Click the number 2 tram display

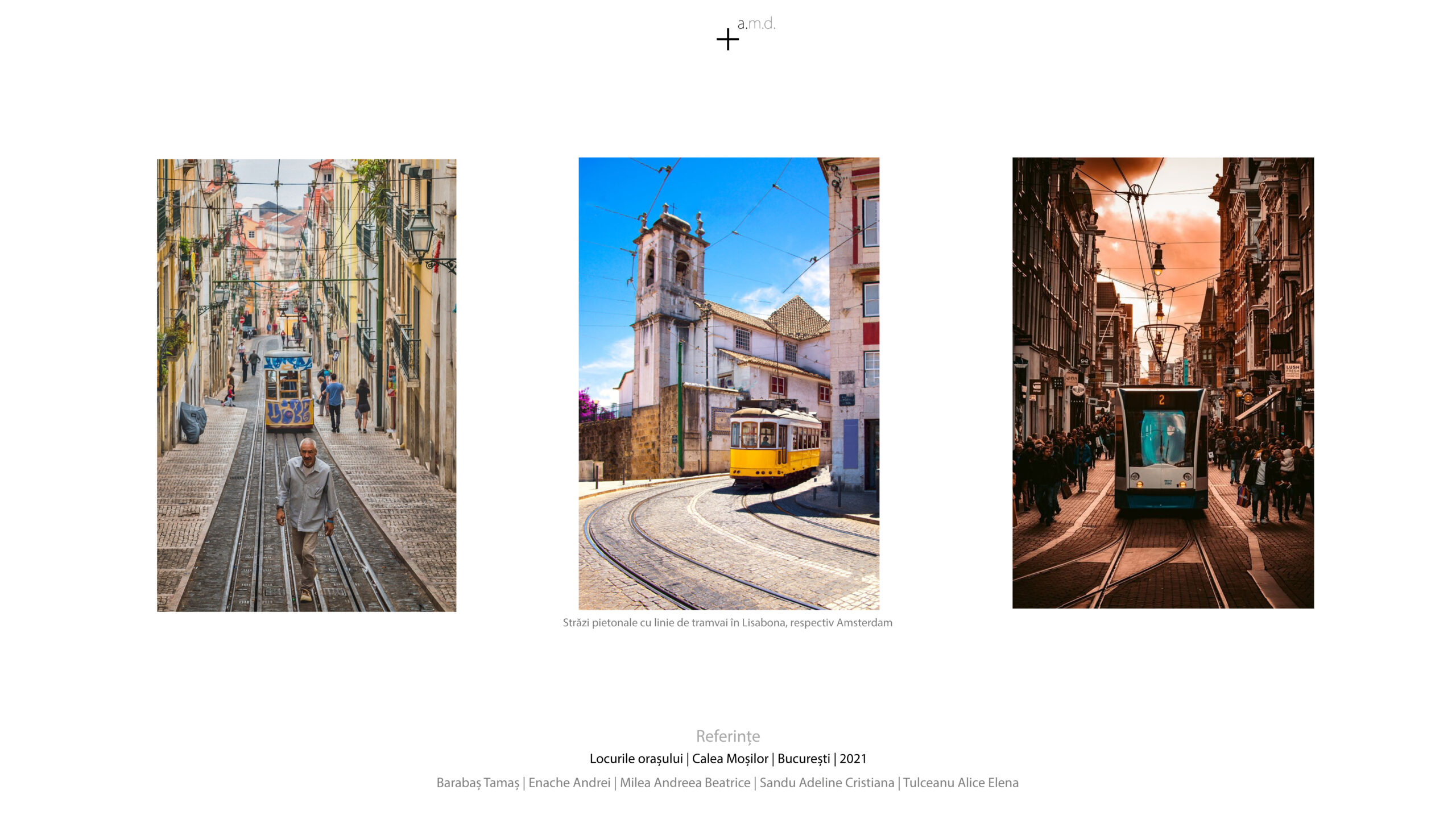pyautogui.click(x=1161, y=400)
